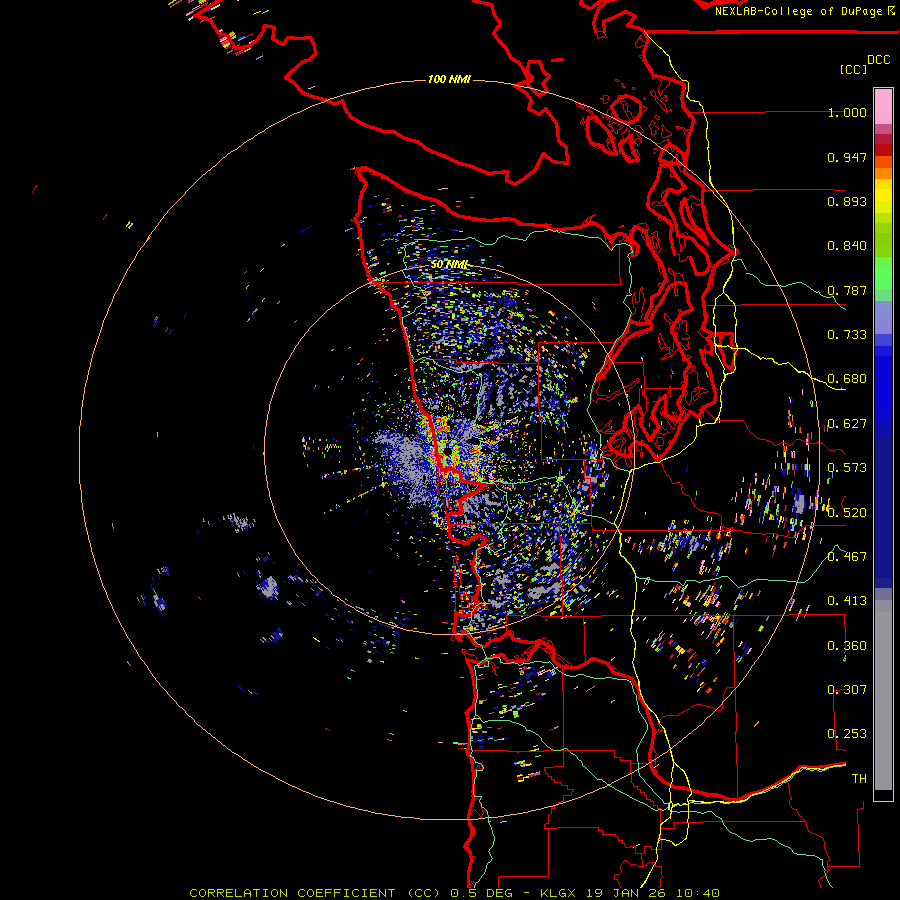Click the 50 NMI range ring label
This screenshot has width=900, height=900.
(449, 264)
